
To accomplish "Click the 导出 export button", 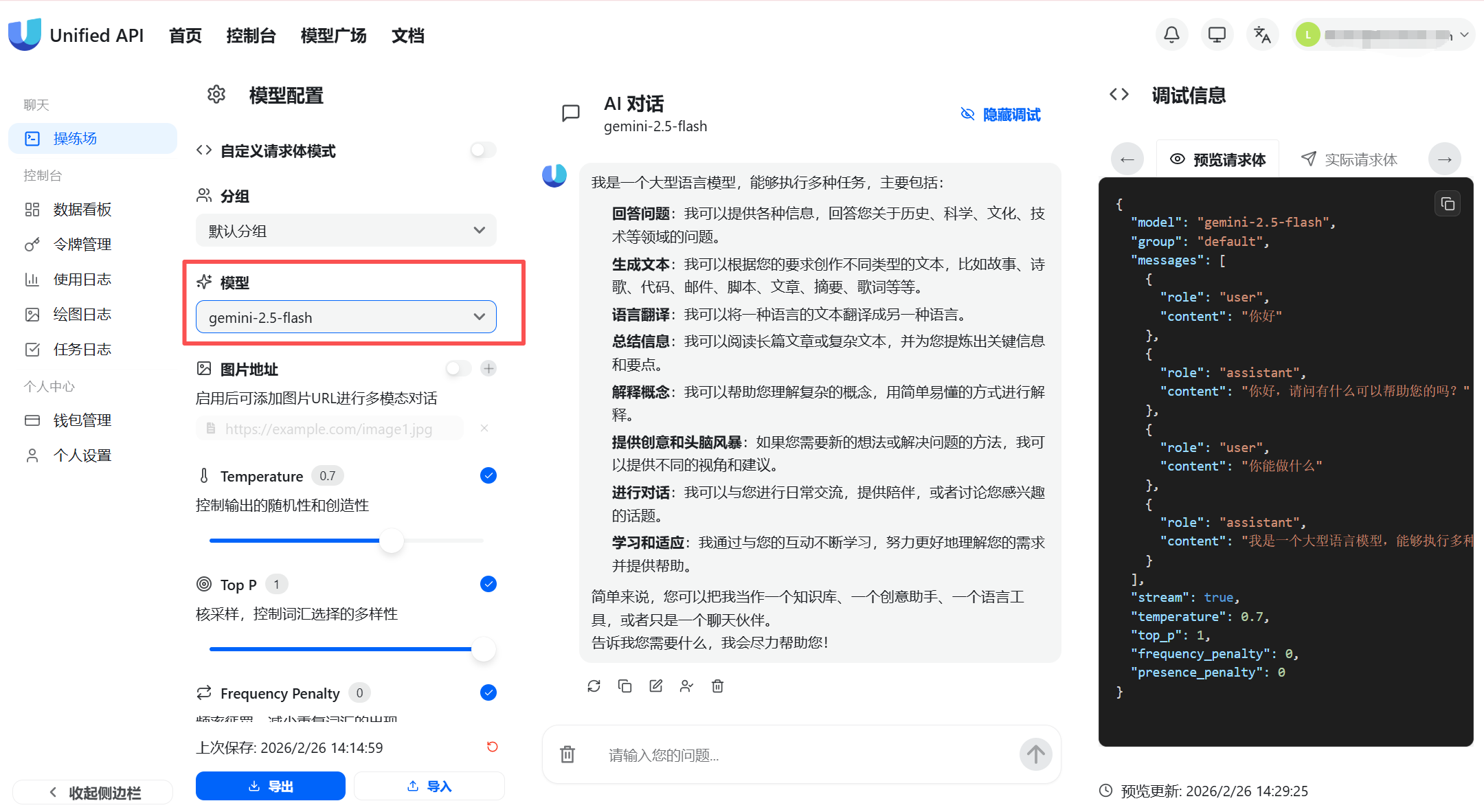I will click(271, 786).
